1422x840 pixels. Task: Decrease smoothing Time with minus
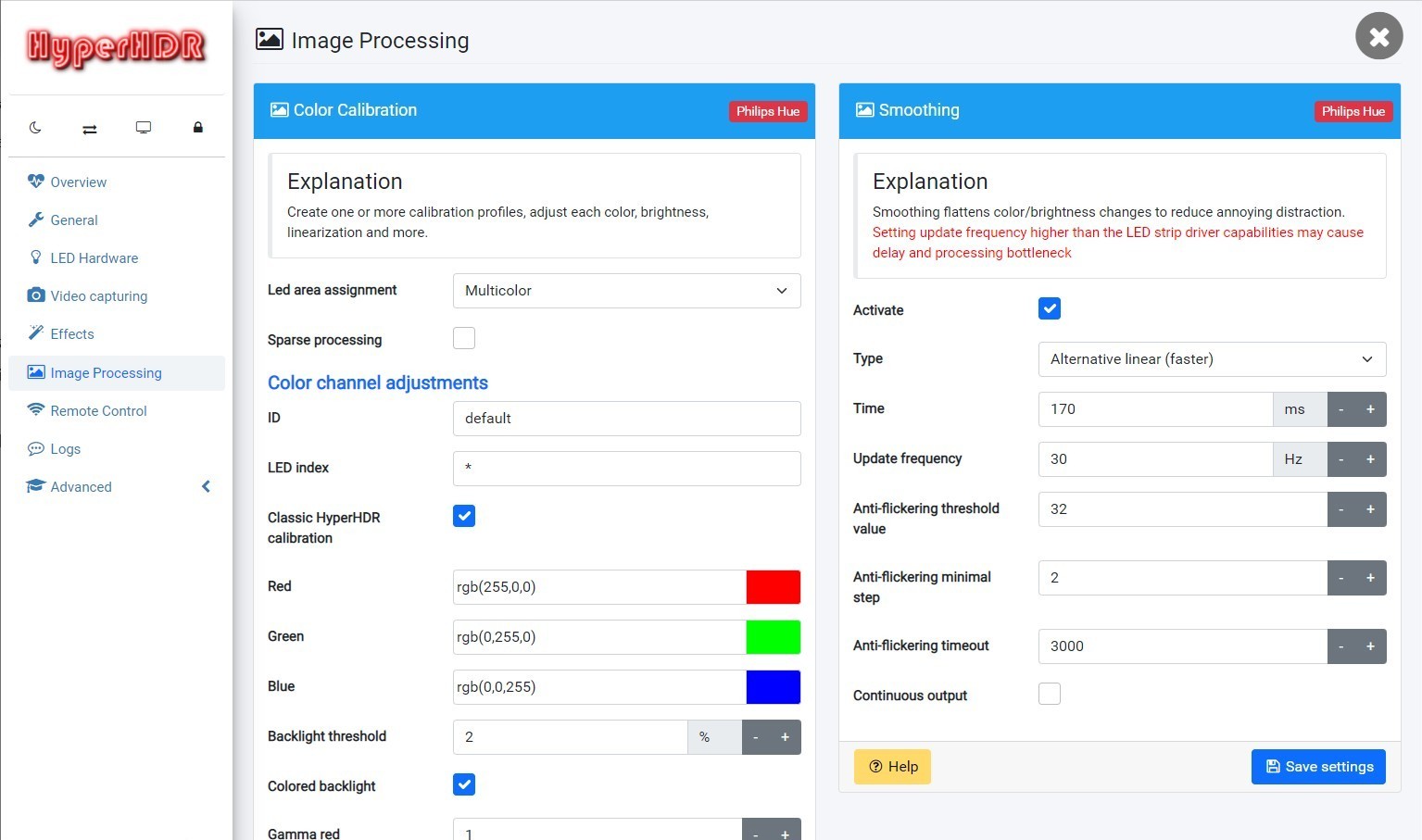pos(1341,409)
